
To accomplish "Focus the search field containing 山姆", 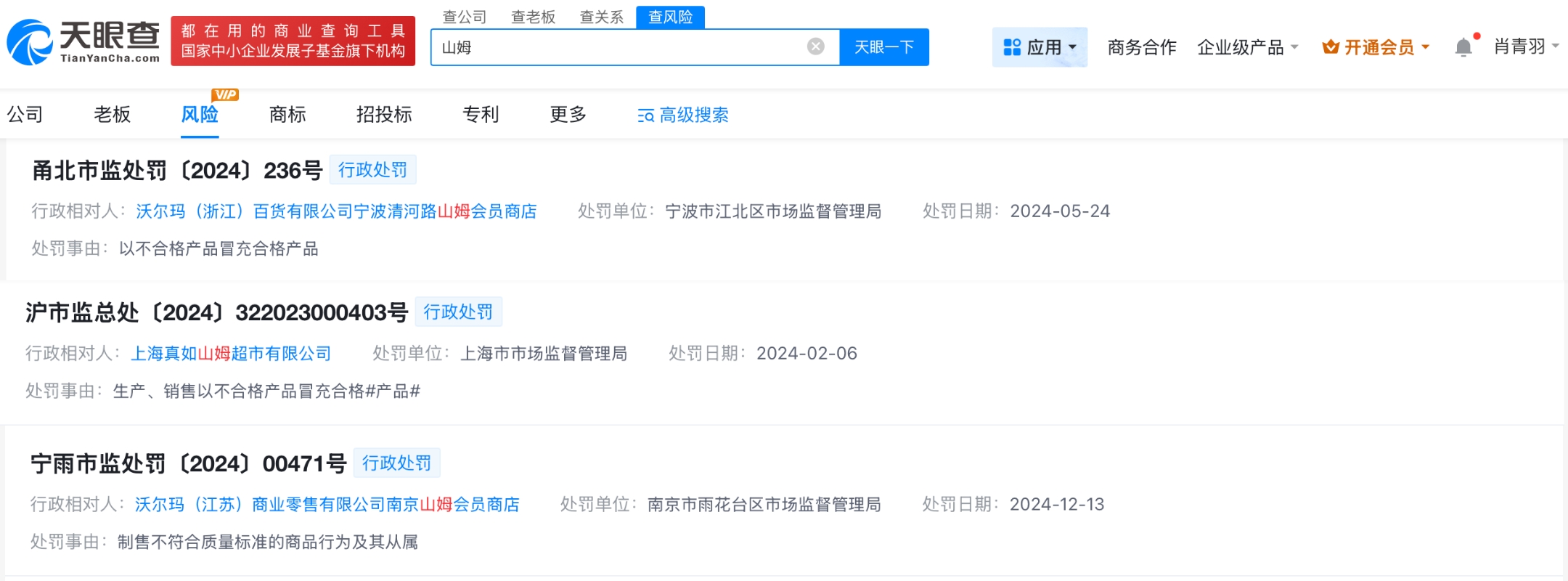I will [635, 47].
